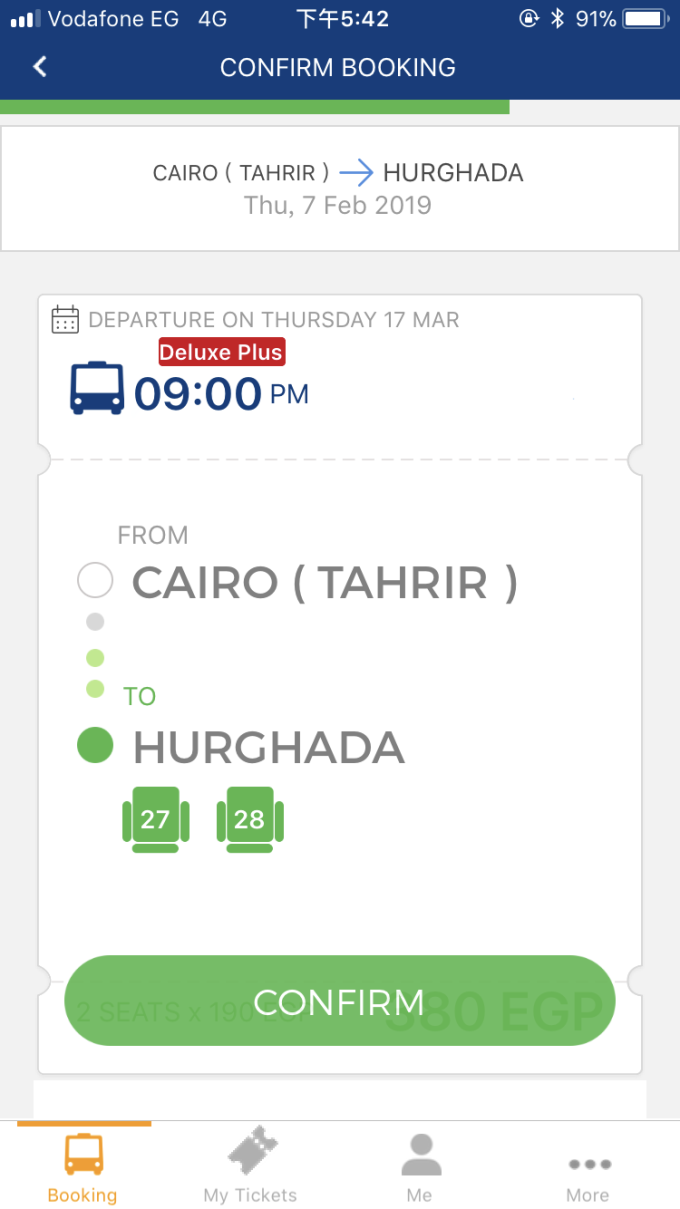The image size is (680, 1209).
Task: Tap the CAIRO ( TAHRIR ) station name
Action: pyautogui.click(x=325, y=582)
